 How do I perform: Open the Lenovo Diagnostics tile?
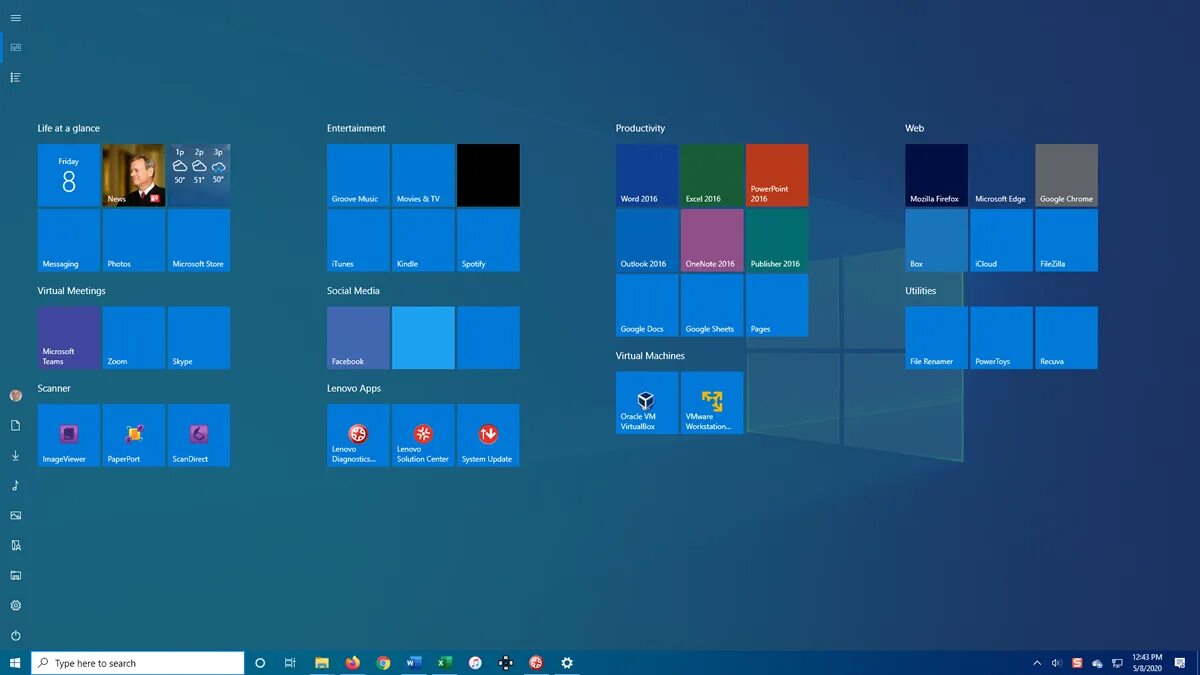tap(358, 435)
